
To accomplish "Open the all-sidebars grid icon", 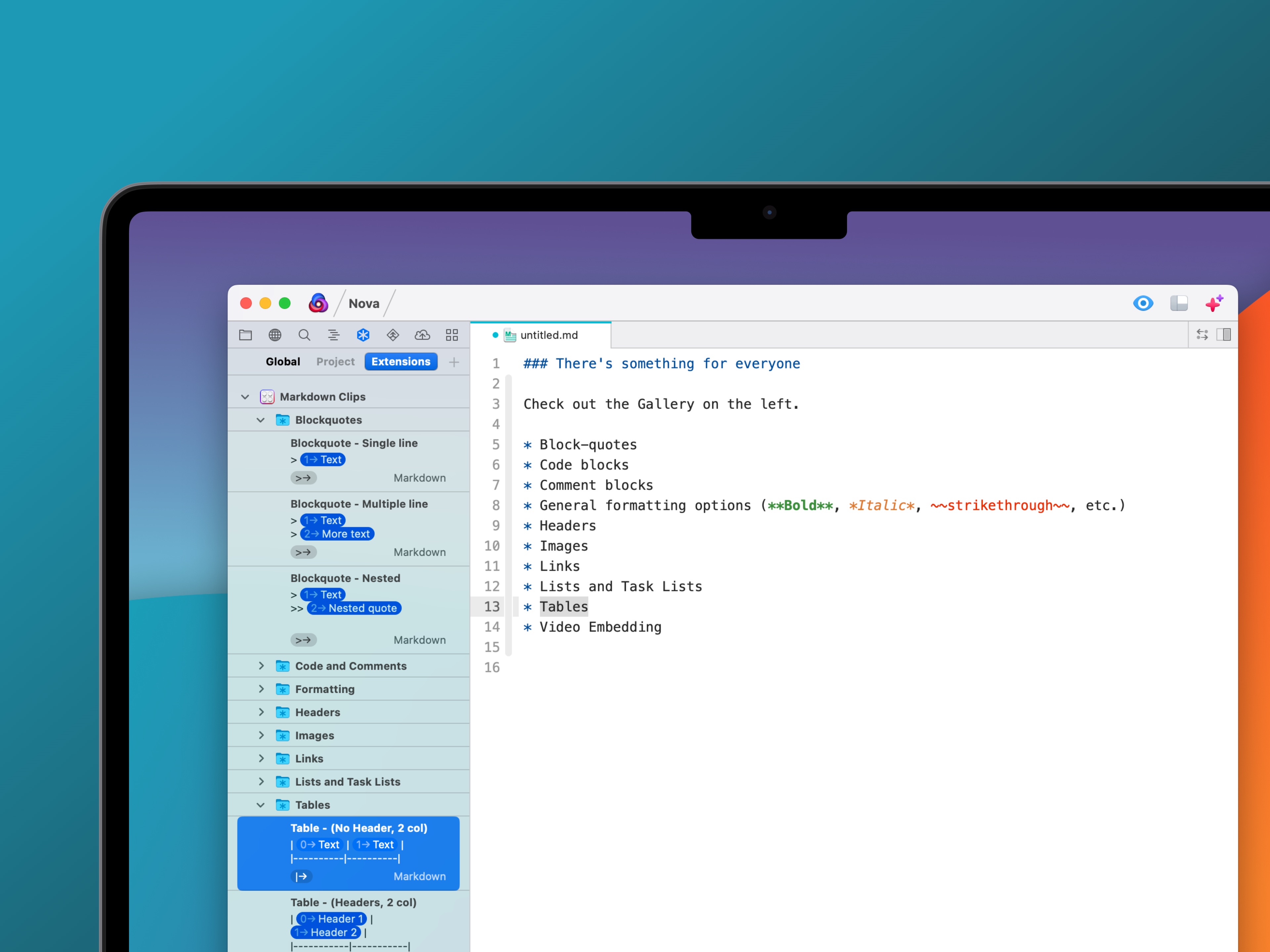I will [x=452, y=335].
